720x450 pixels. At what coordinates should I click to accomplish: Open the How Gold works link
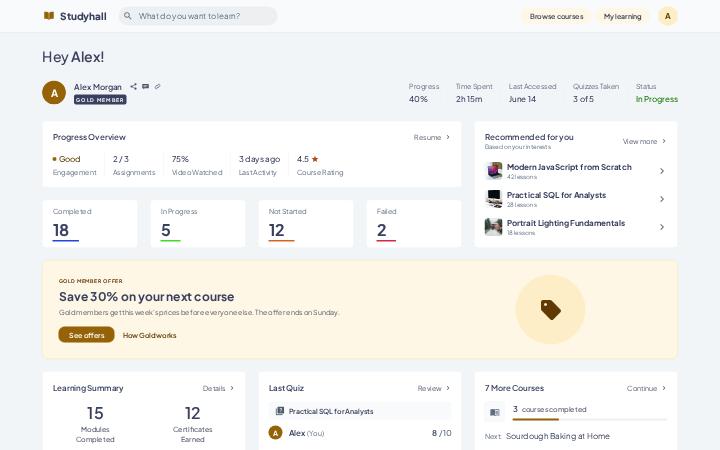[x=149, y=335]
